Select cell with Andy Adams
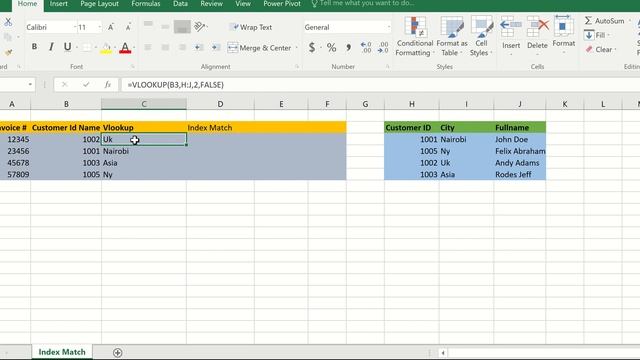This screenshot has width=640, height=360. coord(520,163)
